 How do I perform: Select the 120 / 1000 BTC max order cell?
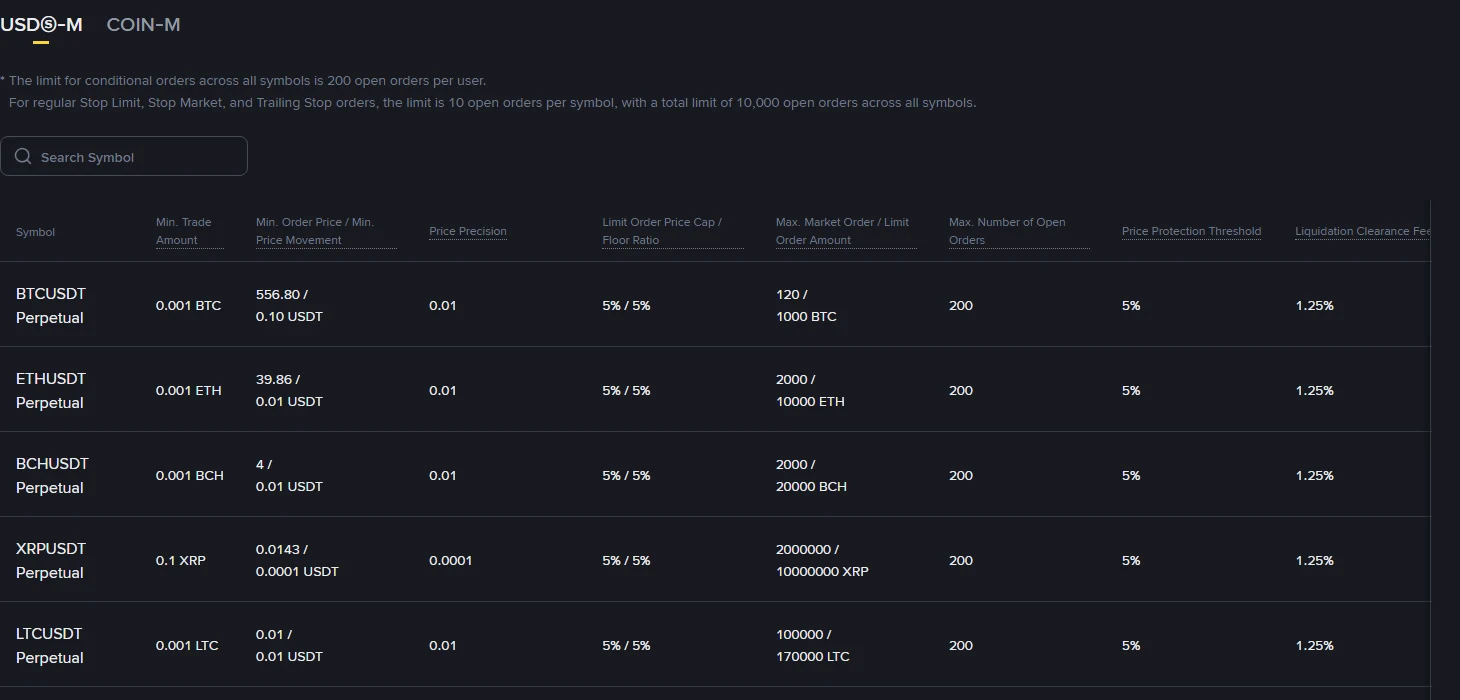[x=806, y=306]
